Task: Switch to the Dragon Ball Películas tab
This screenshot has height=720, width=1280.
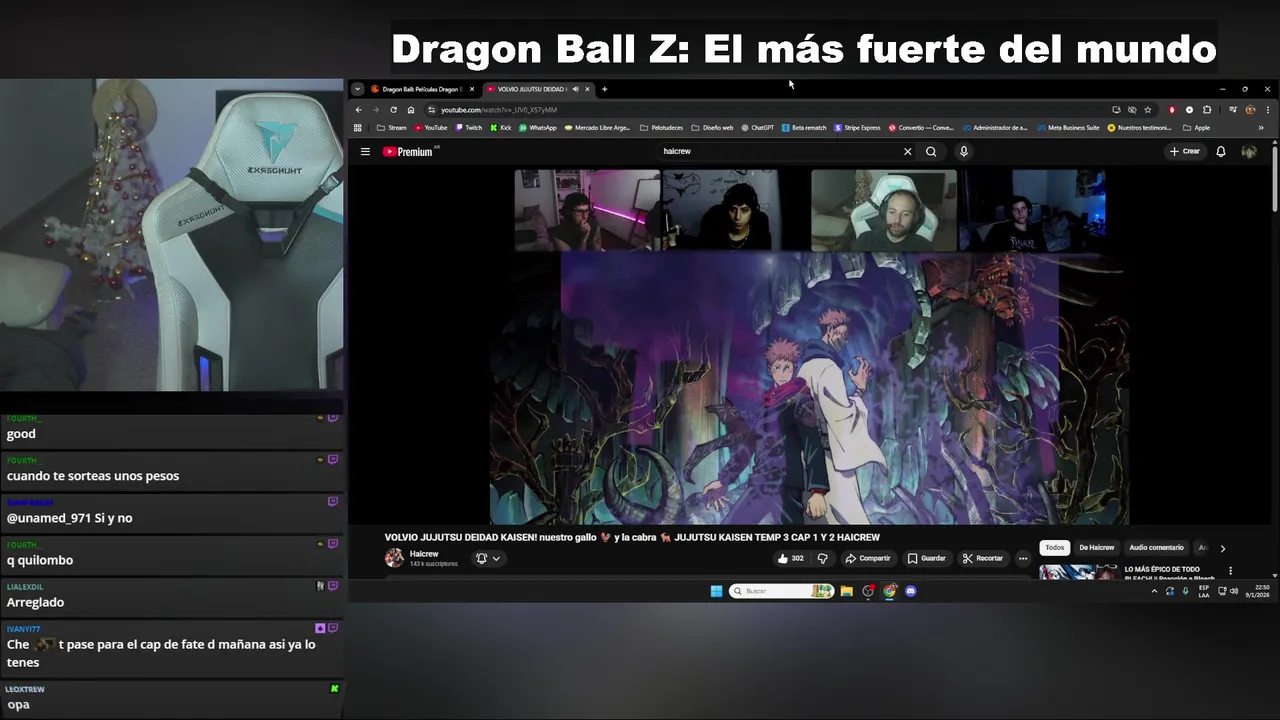Action: coord(422,89)
